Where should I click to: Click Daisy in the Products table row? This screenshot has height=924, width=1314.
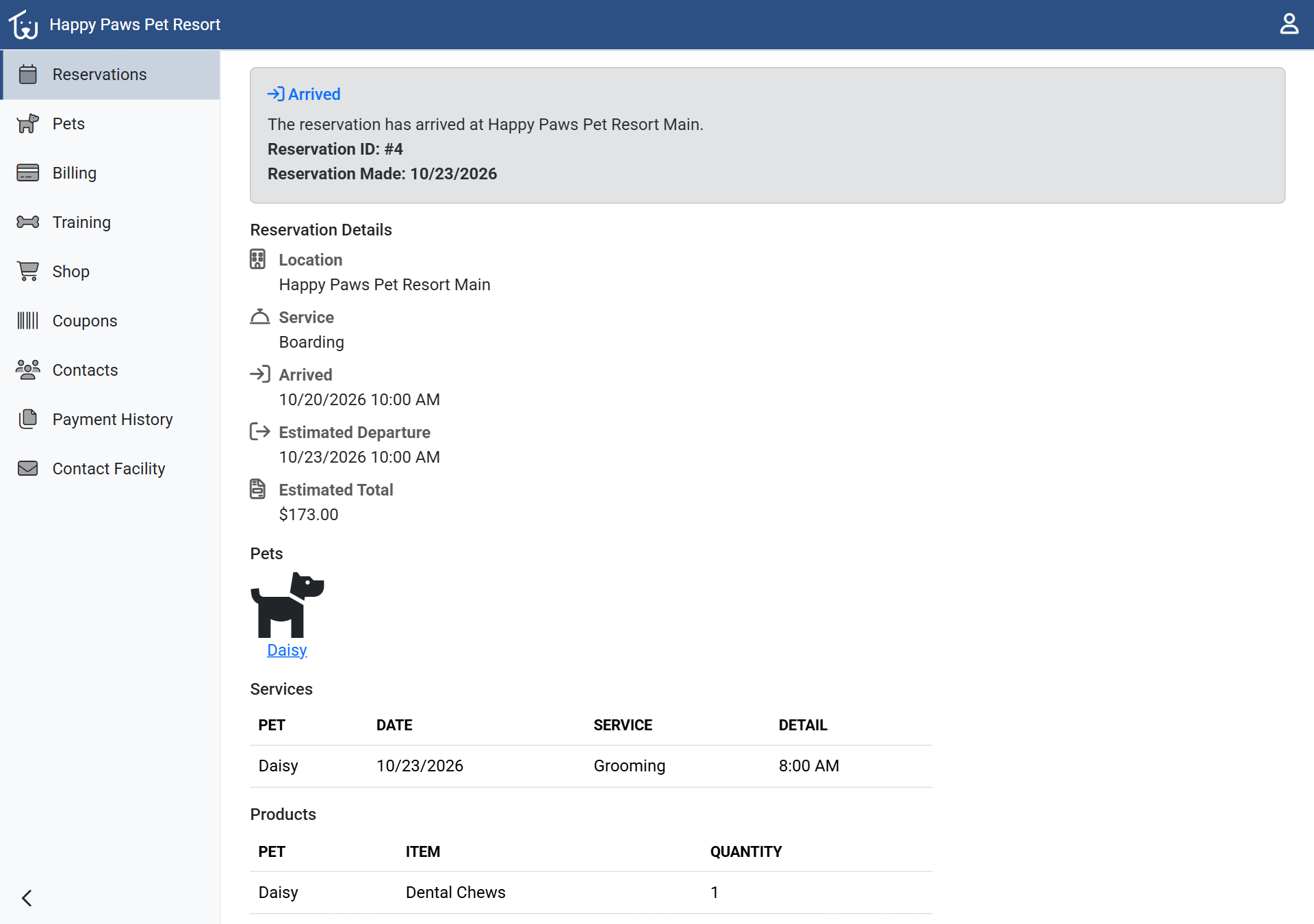click(278, 893)
